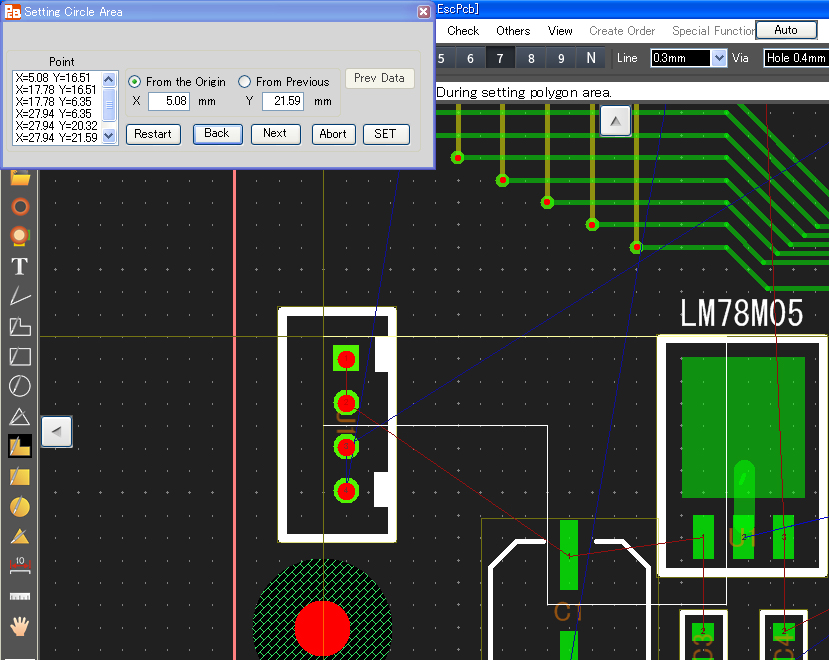Image resolution: width=829 pixels, height=660 pixels.
Task: Open the Others menu
Action: pos(513,31)
